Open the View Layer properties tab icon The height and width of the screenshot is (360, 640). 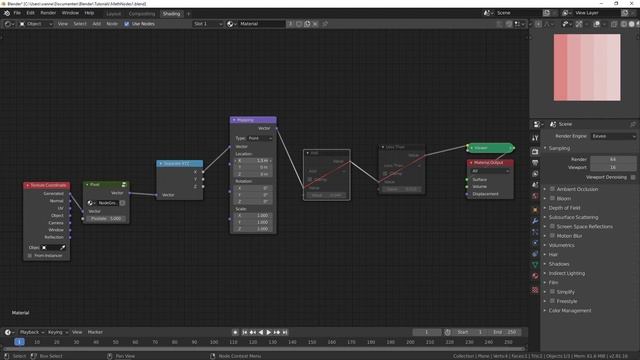pos(535,174)
